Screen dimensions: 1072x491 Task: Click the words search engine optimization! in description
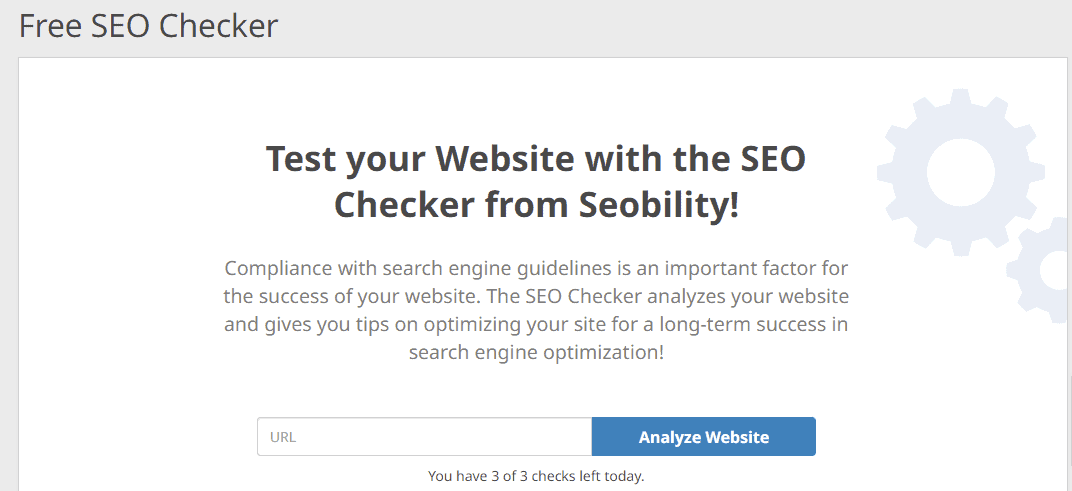(x=536, y=353)
